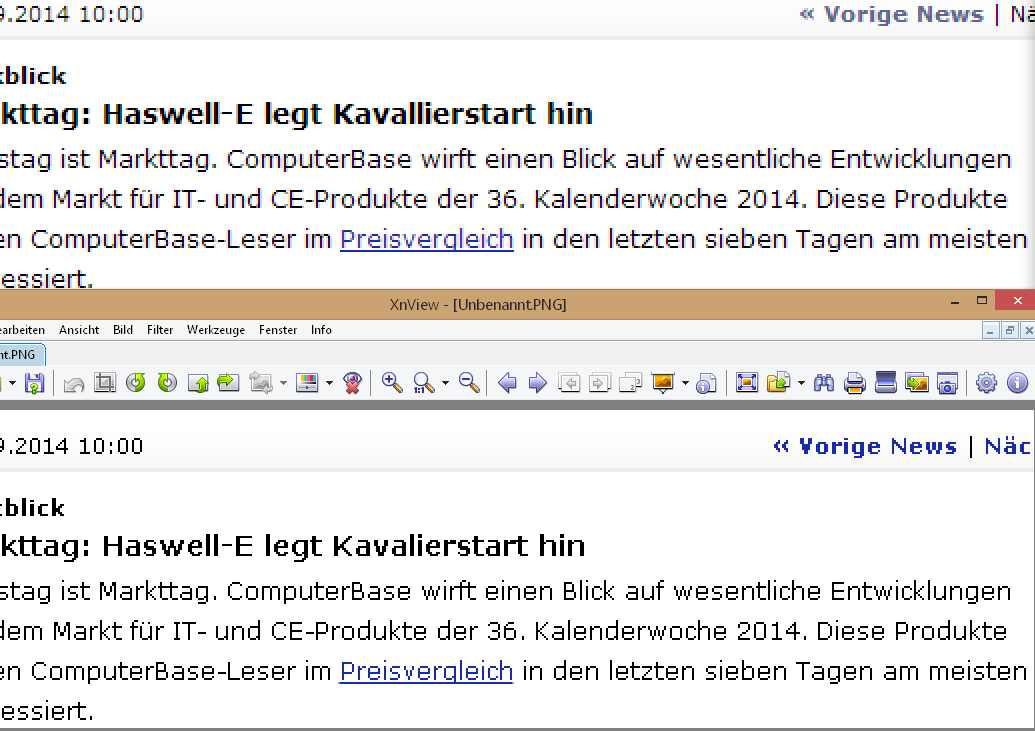Image resolution: width=1035 pixels, height=731 pixels.
Task: Click the Resize image icon
Action: point(261,383)
